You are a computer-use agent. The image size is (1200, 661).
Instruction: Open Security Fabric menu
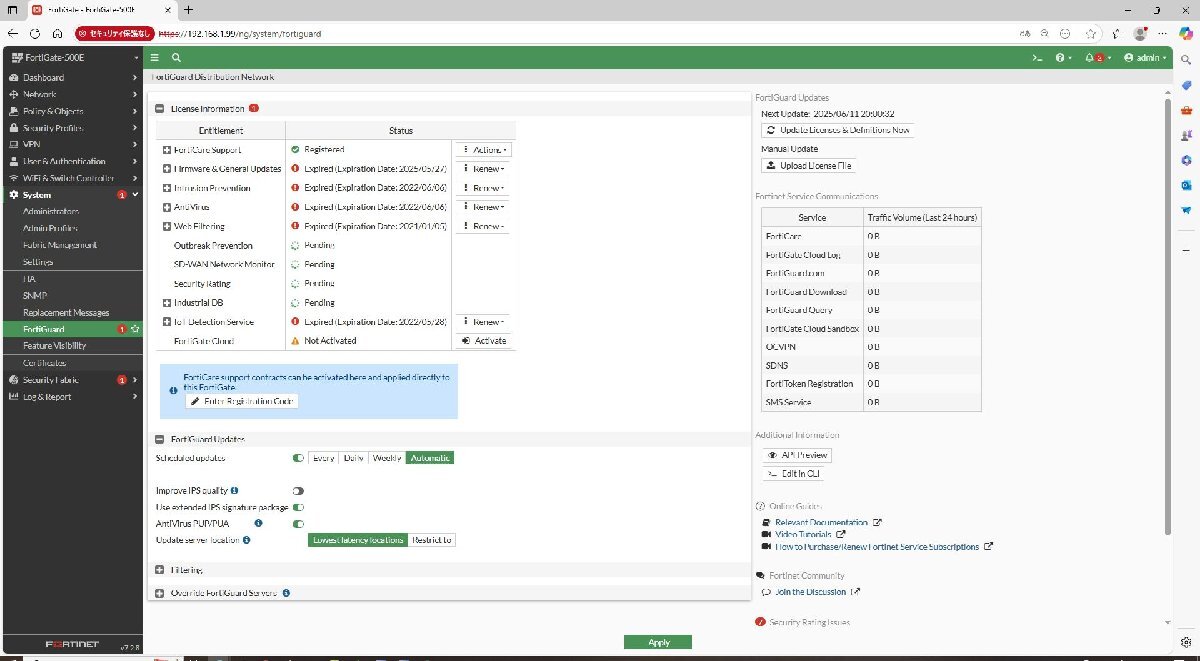[72, 380]
